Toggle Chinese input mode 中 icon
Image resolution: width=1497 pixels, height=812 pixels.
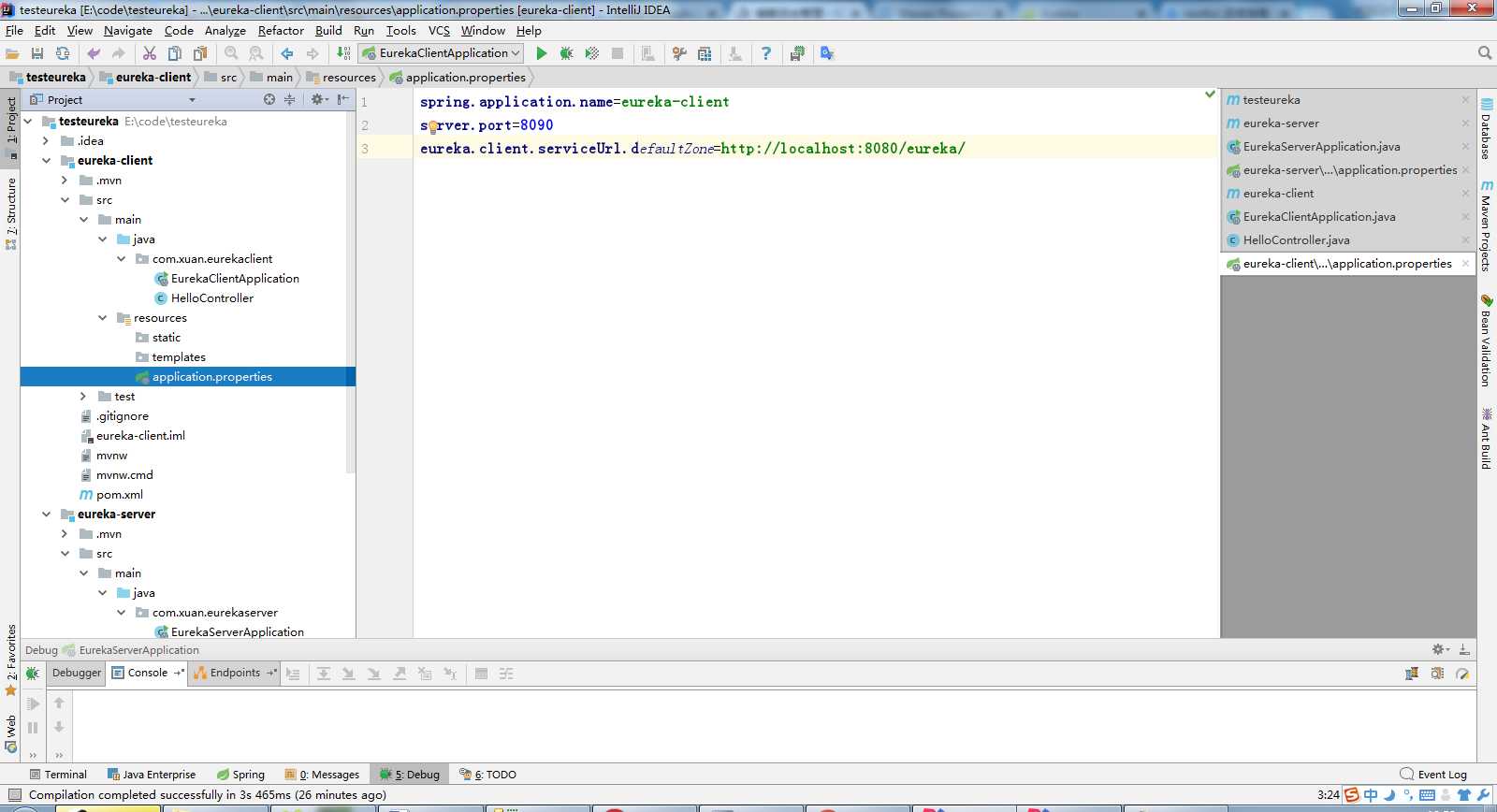tap(1371, 795)
